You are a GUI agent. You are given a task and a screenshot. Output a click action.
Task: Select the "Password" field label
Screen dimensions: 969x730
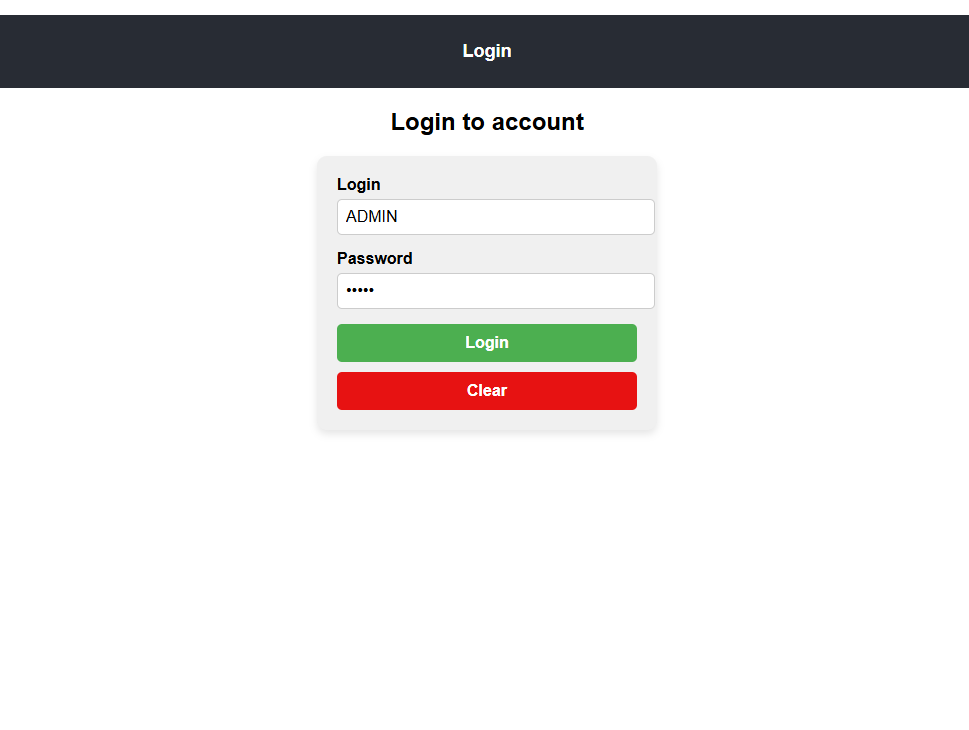(374, 258)
